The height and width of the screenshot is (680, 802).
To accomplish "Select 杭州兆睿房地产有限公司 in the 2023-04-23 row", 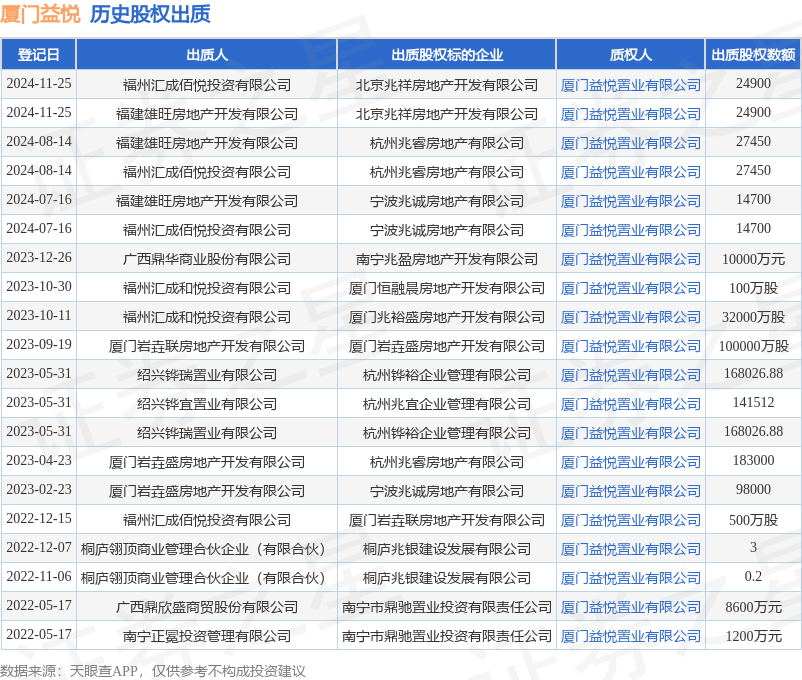I will (447, 463).
